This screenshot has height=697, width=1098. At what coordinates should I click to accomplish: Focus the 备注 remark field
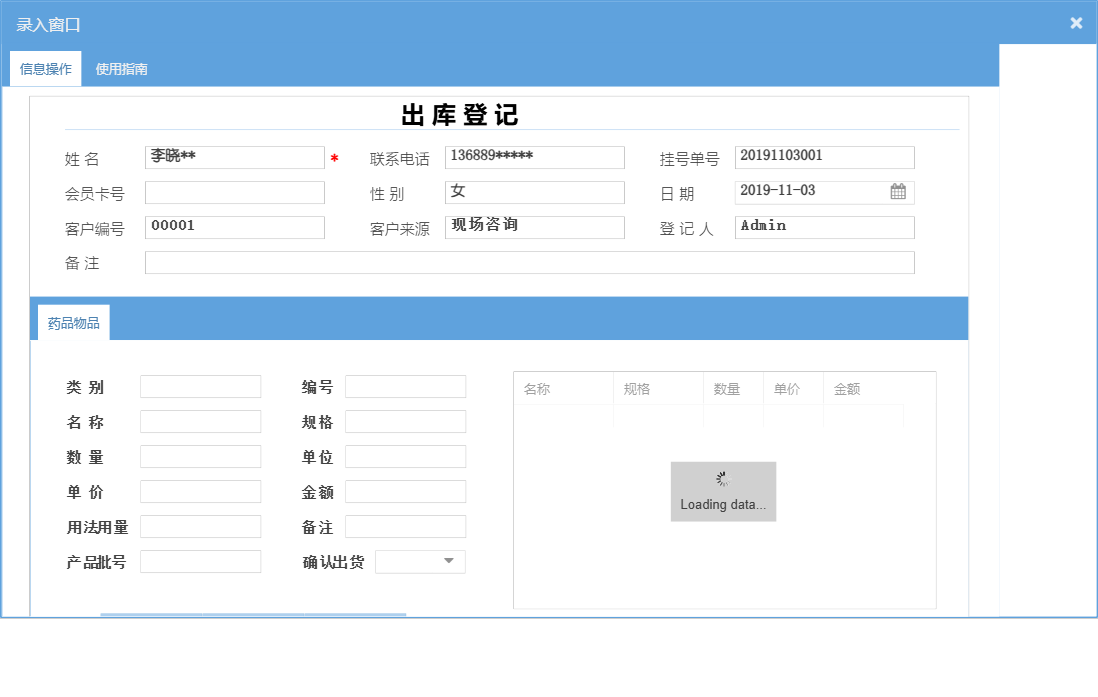click(530, 262)
